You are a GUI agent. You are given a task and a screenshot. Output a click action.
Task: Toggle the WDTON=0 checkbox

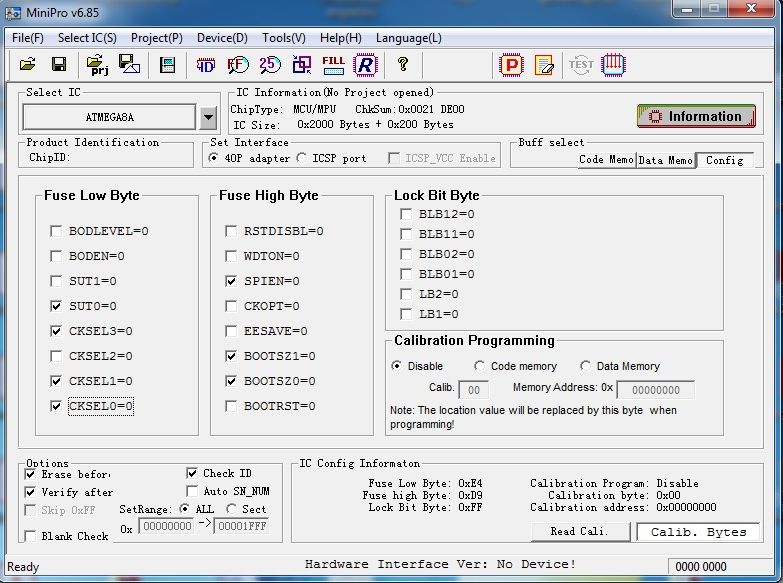coord(231,256)
